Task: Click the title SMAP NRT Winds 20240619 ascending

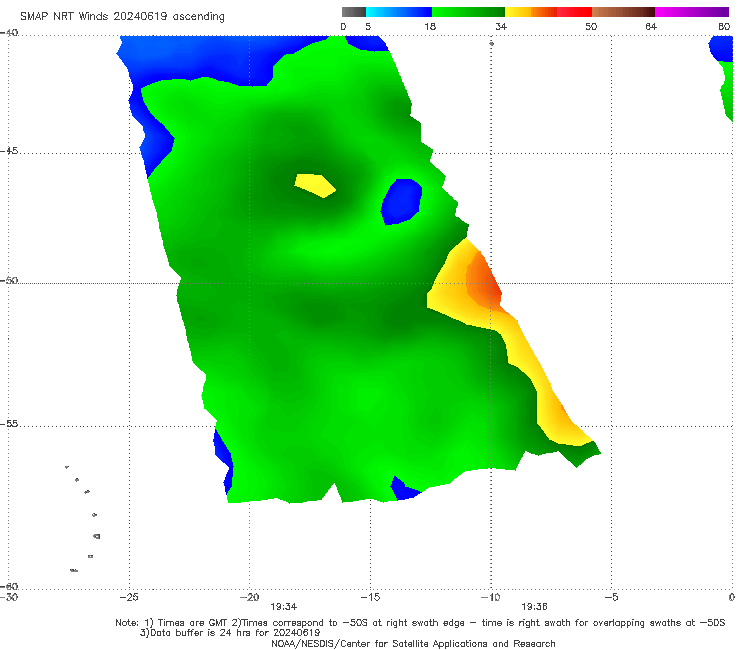Action: point(122,17)
